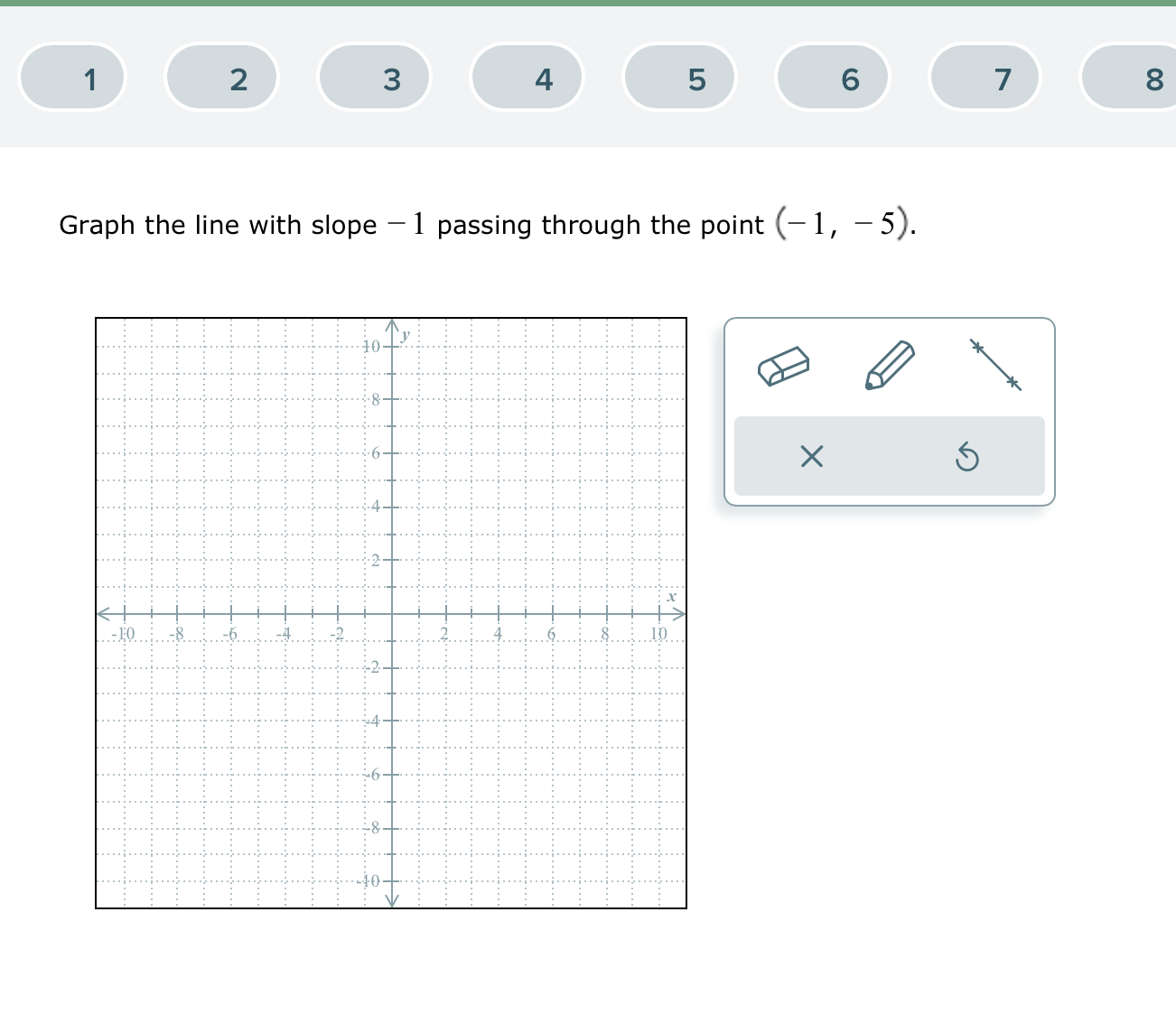
Task: Select the Eraser tool
Action: tap(784, 367)
